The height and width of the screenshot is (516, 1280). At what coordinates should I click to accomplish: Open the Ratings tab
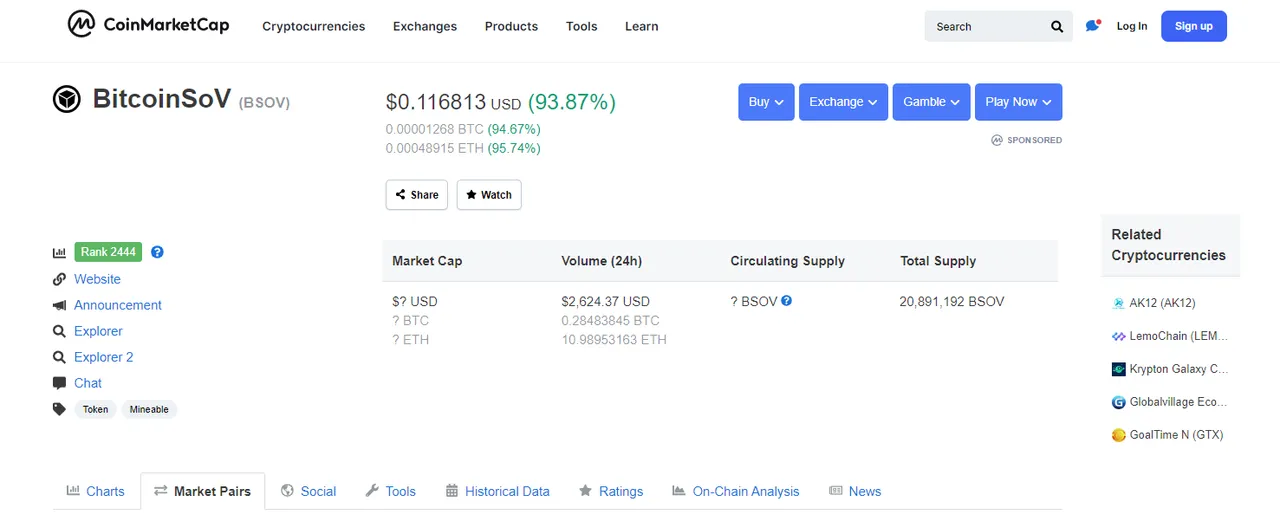pos(611,491)
